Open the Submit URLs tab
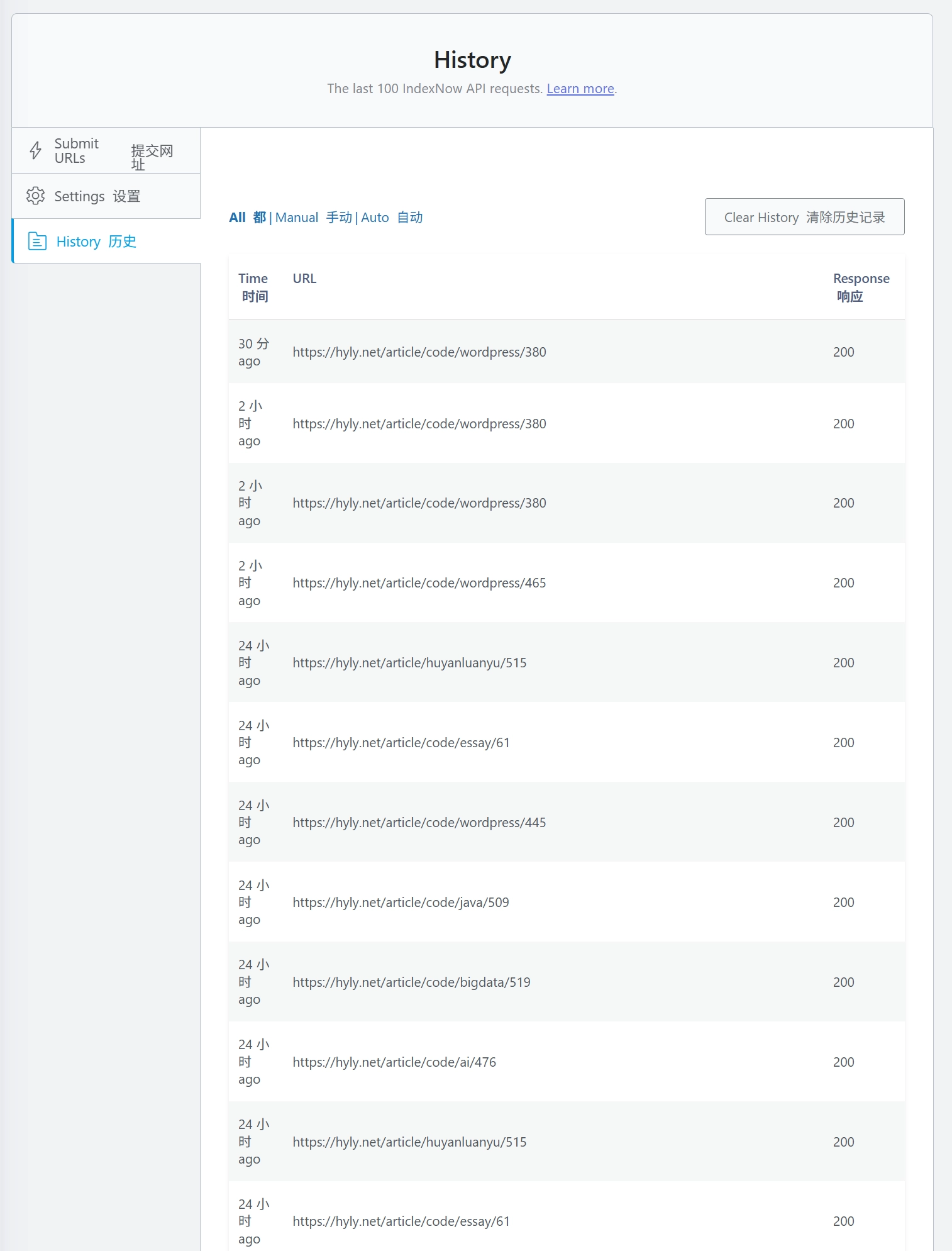This screenshot has height=1251, width=952. click(106, 151)
